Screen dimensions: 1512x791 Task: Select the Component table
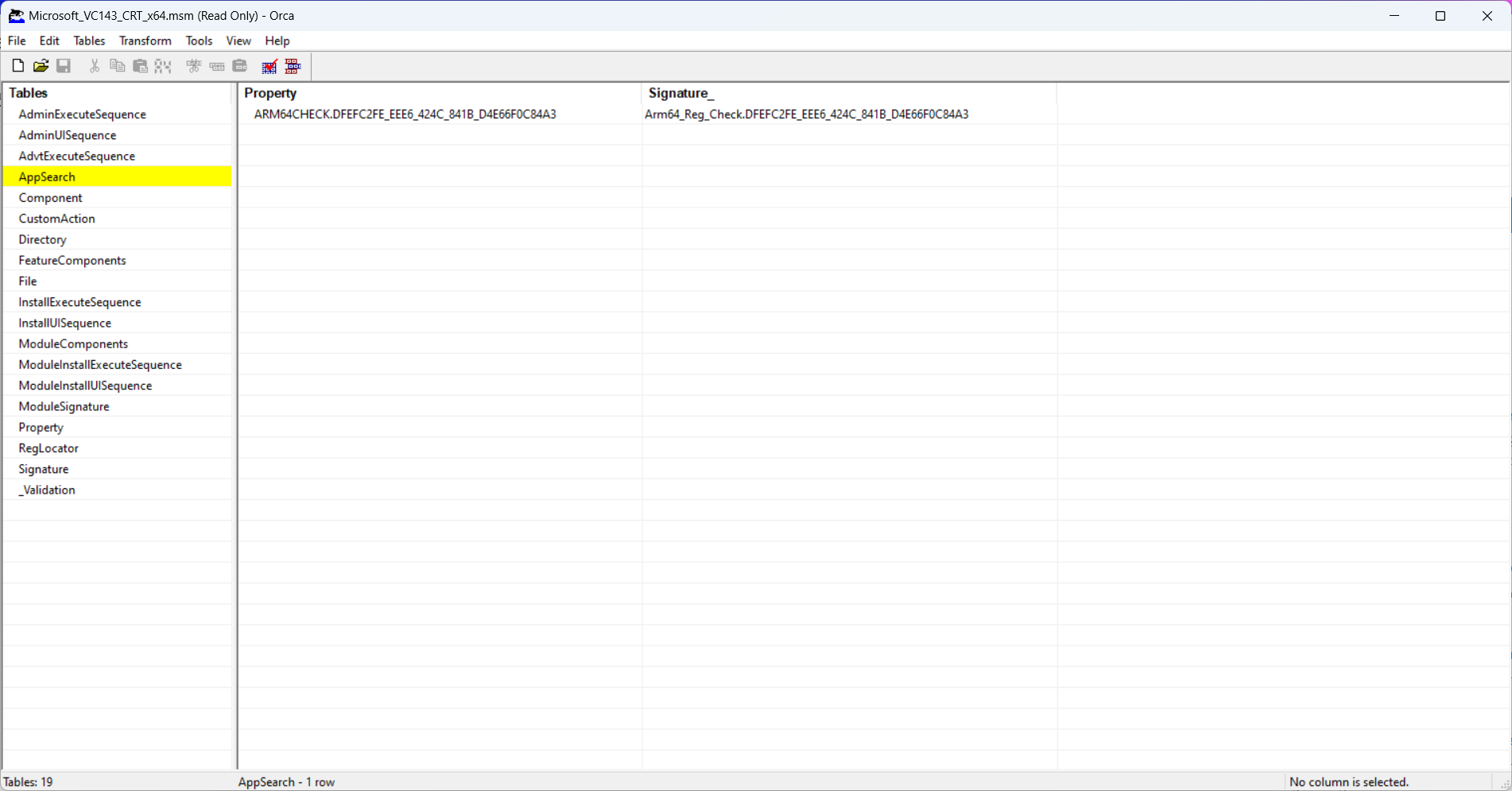[118, 198]
